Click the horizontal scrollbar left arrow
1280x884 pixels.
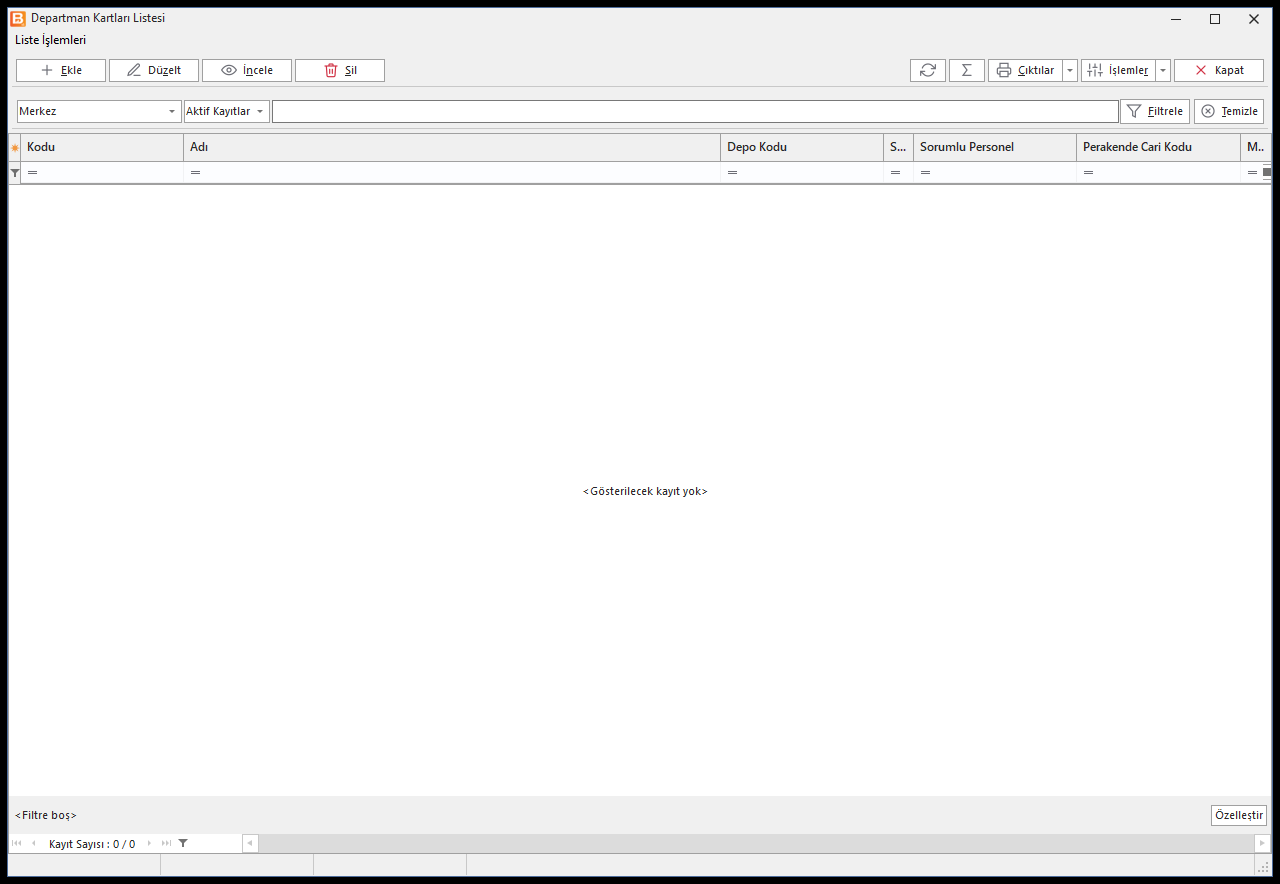pos(250,844)
